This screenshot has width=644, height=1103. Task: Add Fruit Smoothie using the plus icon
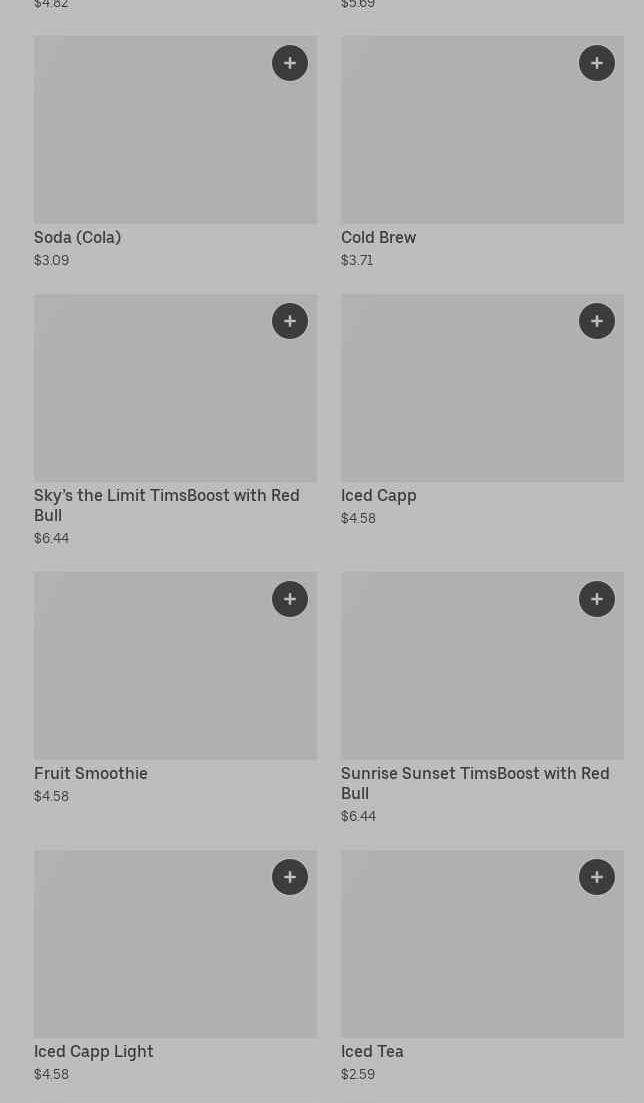(x=290, y=599)
